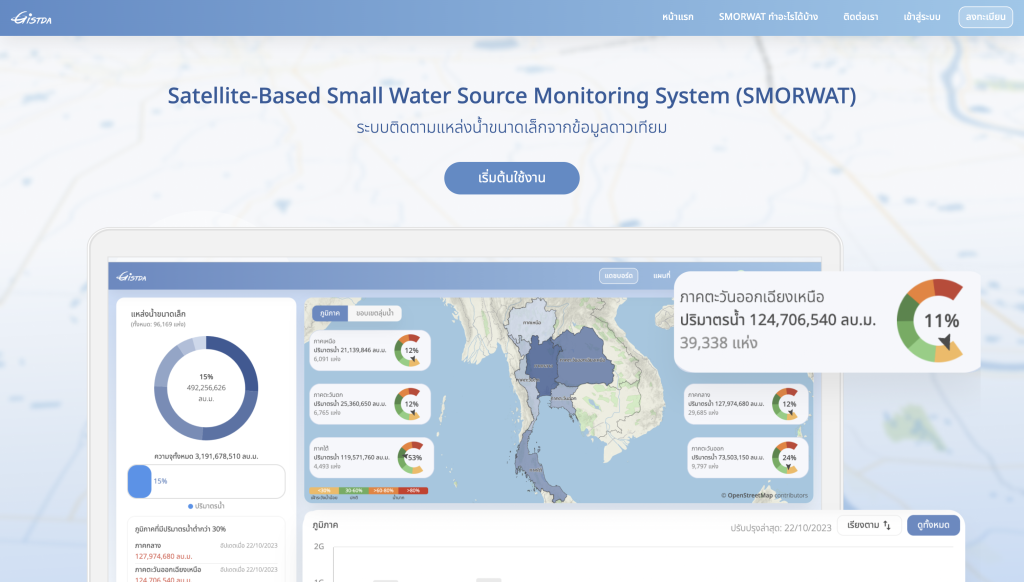Screen dimensions: 1024x582
Task: Click the 24% gauge on the map card
Action: [x=786, y=457]
